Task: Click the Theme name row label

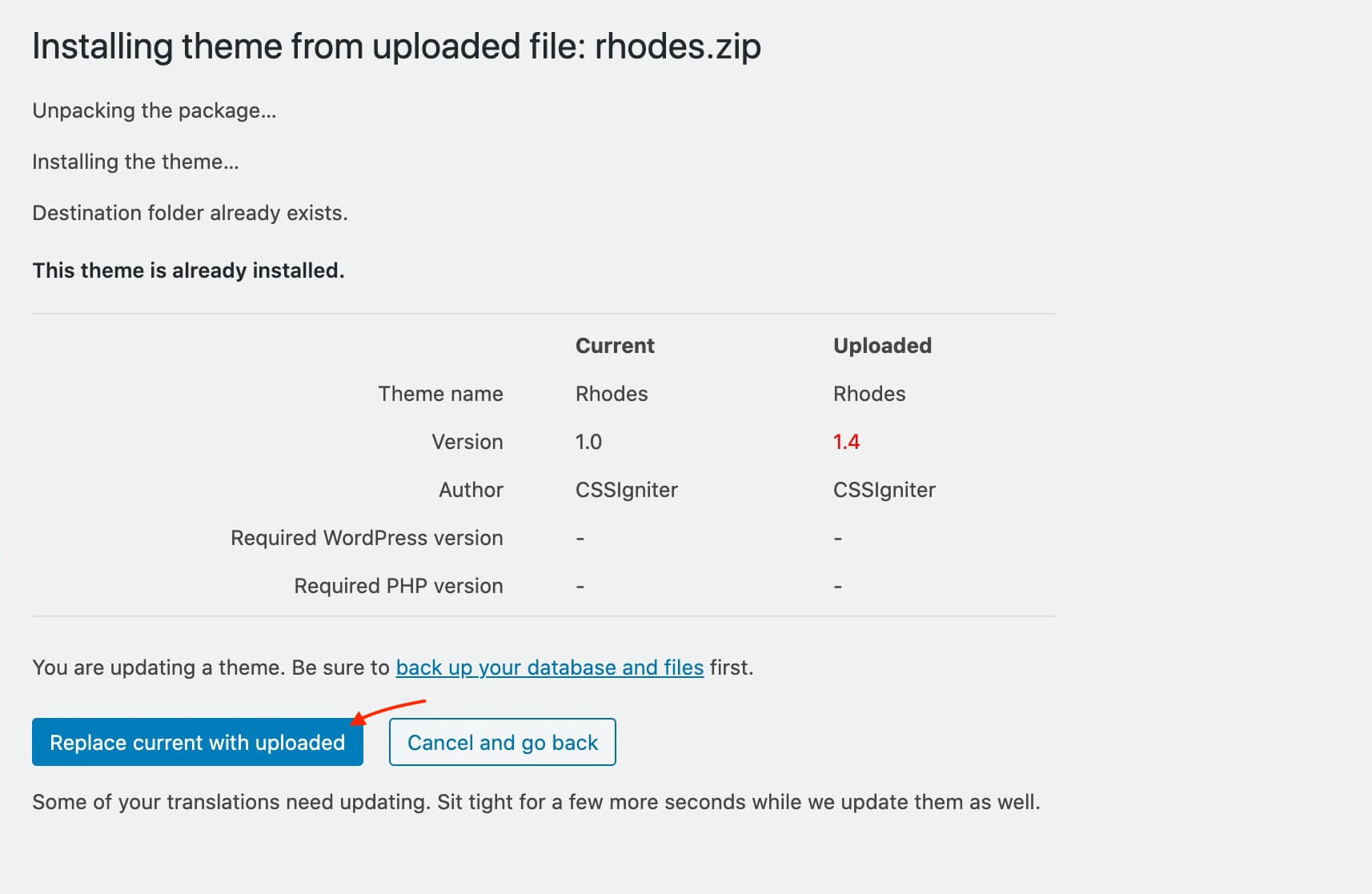Action: [440, 394]
